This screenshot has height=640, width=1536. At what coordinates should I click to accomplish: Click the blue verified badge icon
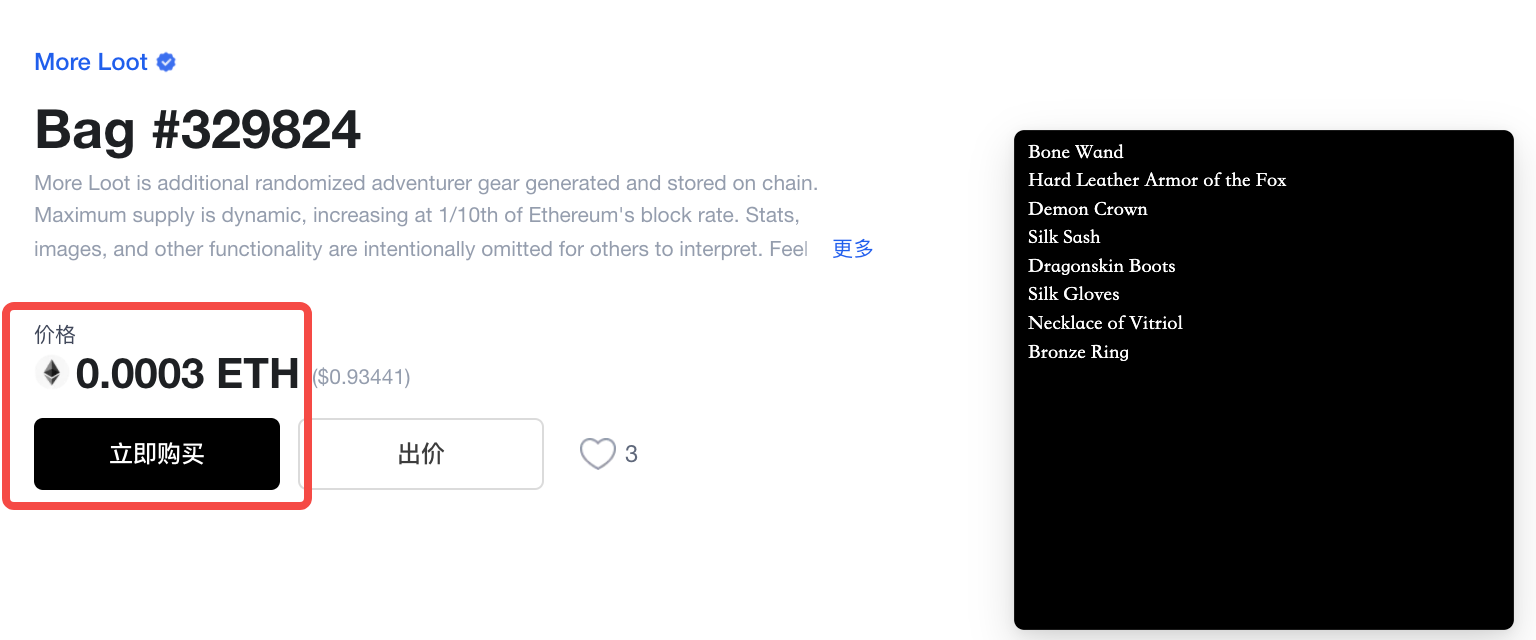167,62
